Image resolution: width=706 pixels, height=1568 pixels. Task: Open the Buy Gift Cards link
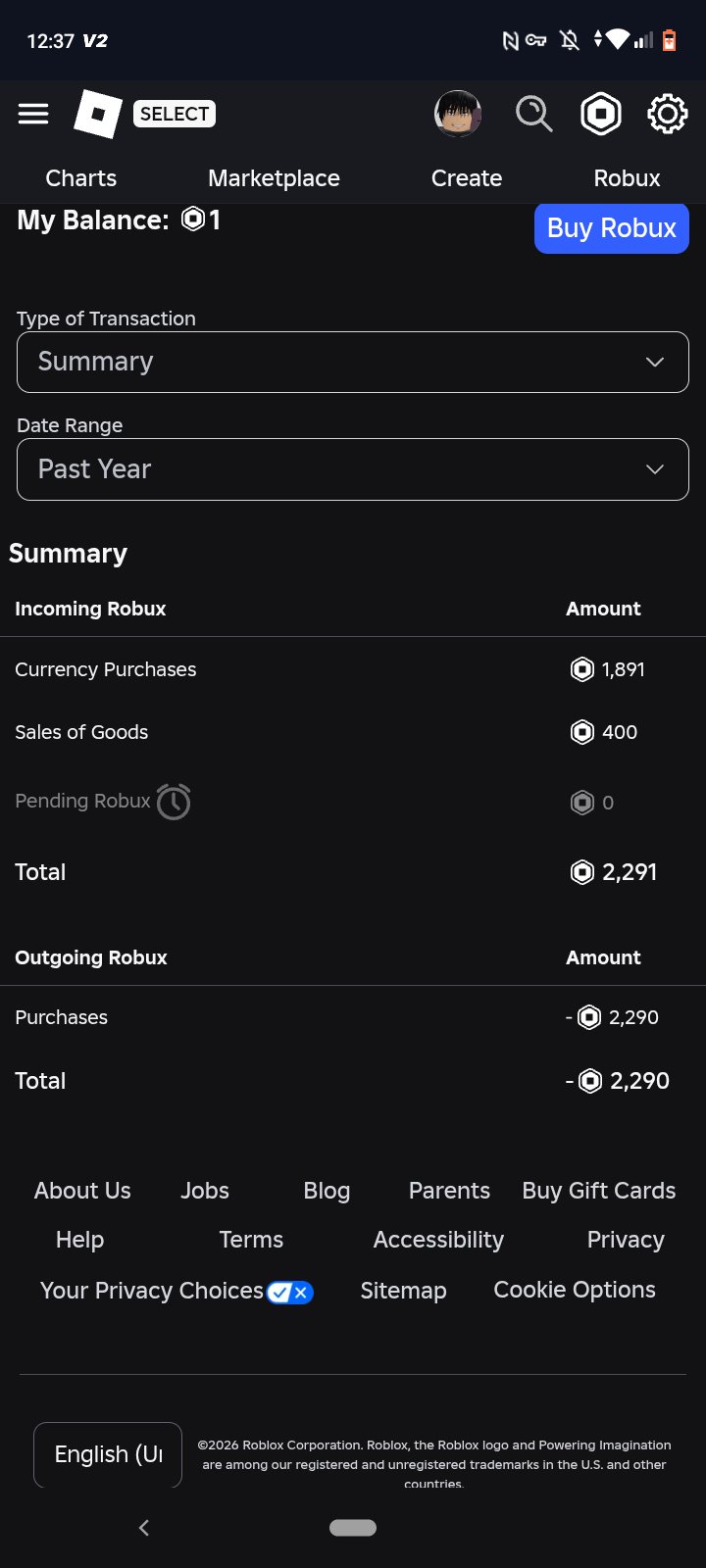point(599,1191)
